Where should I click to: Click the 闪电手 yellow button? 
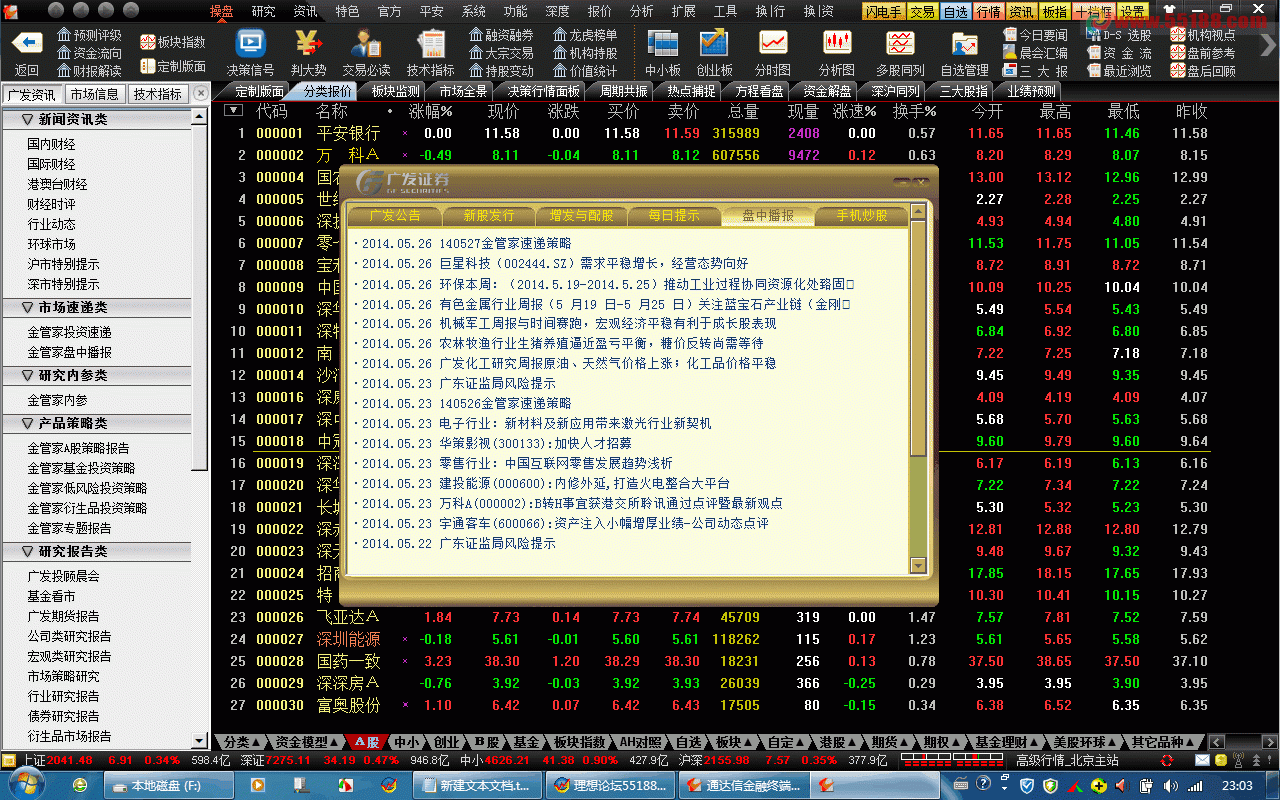point(884,11)
